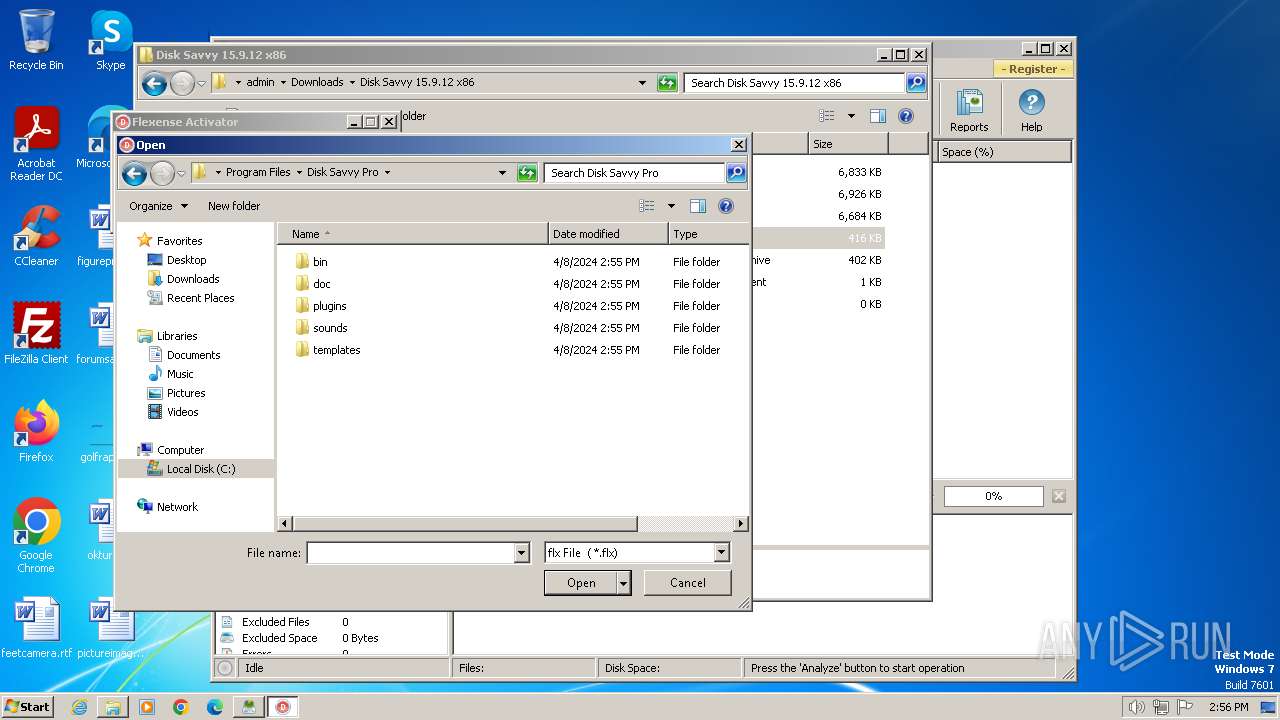Viewport: 1280px width, 720px height.
Task: Click Space (%) column header
Action: (x=1004, y=152)
